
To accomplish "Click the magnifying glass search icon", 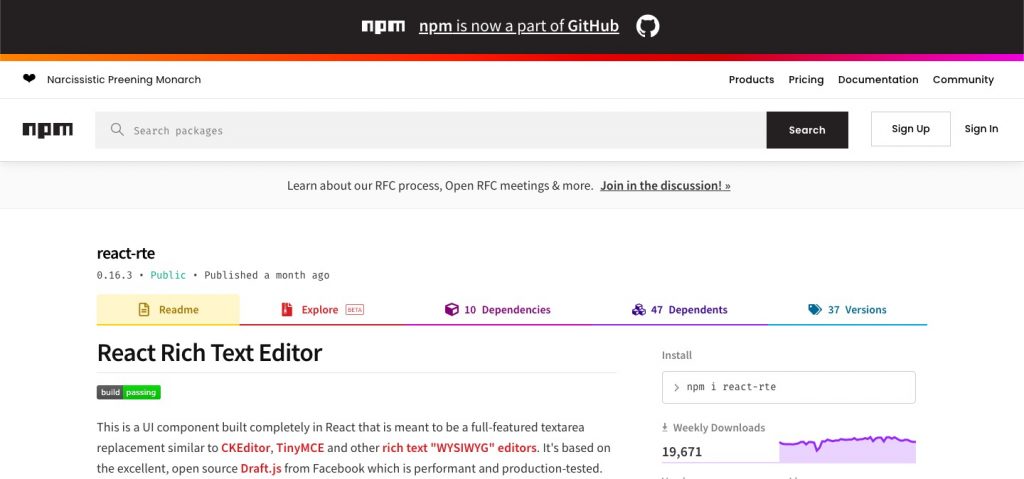I will tap(117, 129).
